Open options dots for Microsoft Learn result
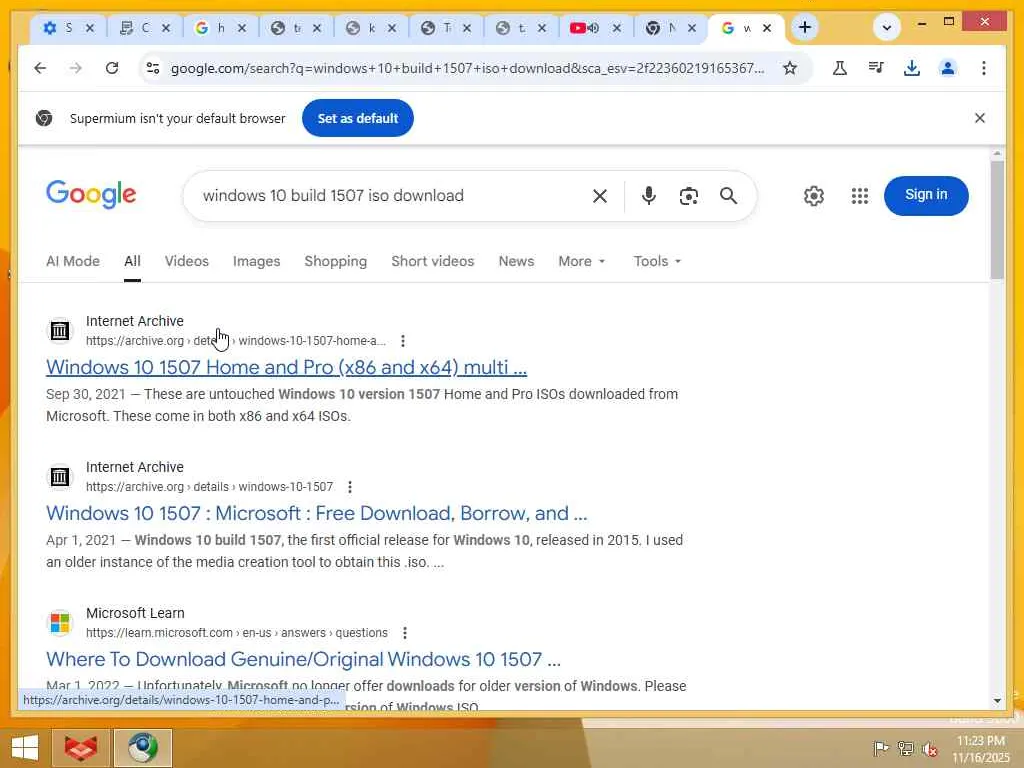Screen dimensions: 1024x768 pyautogui.click(x=405, y=633)
